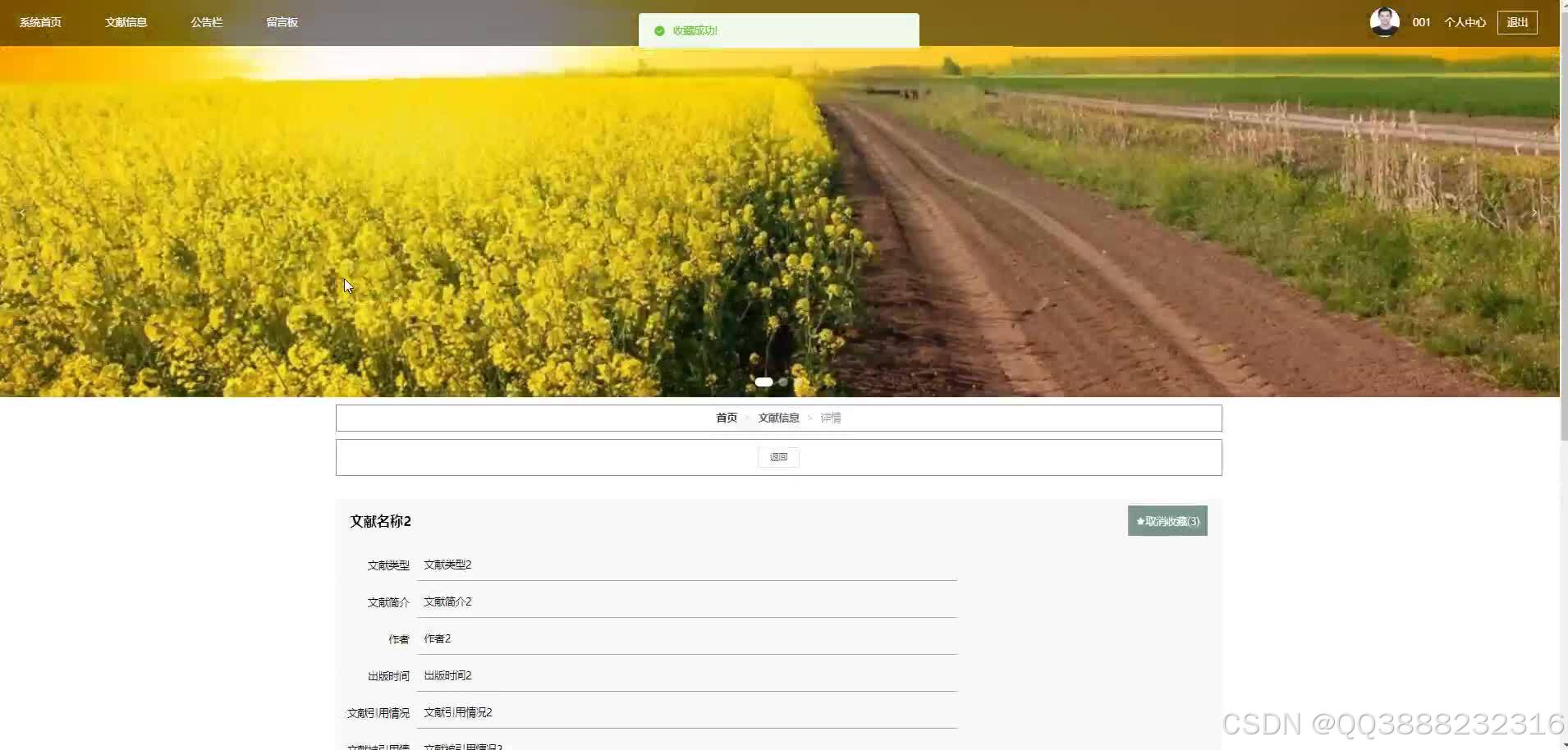1568x750 pixels.
Task: Open 个人中心 in the top bar
Action: tap(1465, 22)
